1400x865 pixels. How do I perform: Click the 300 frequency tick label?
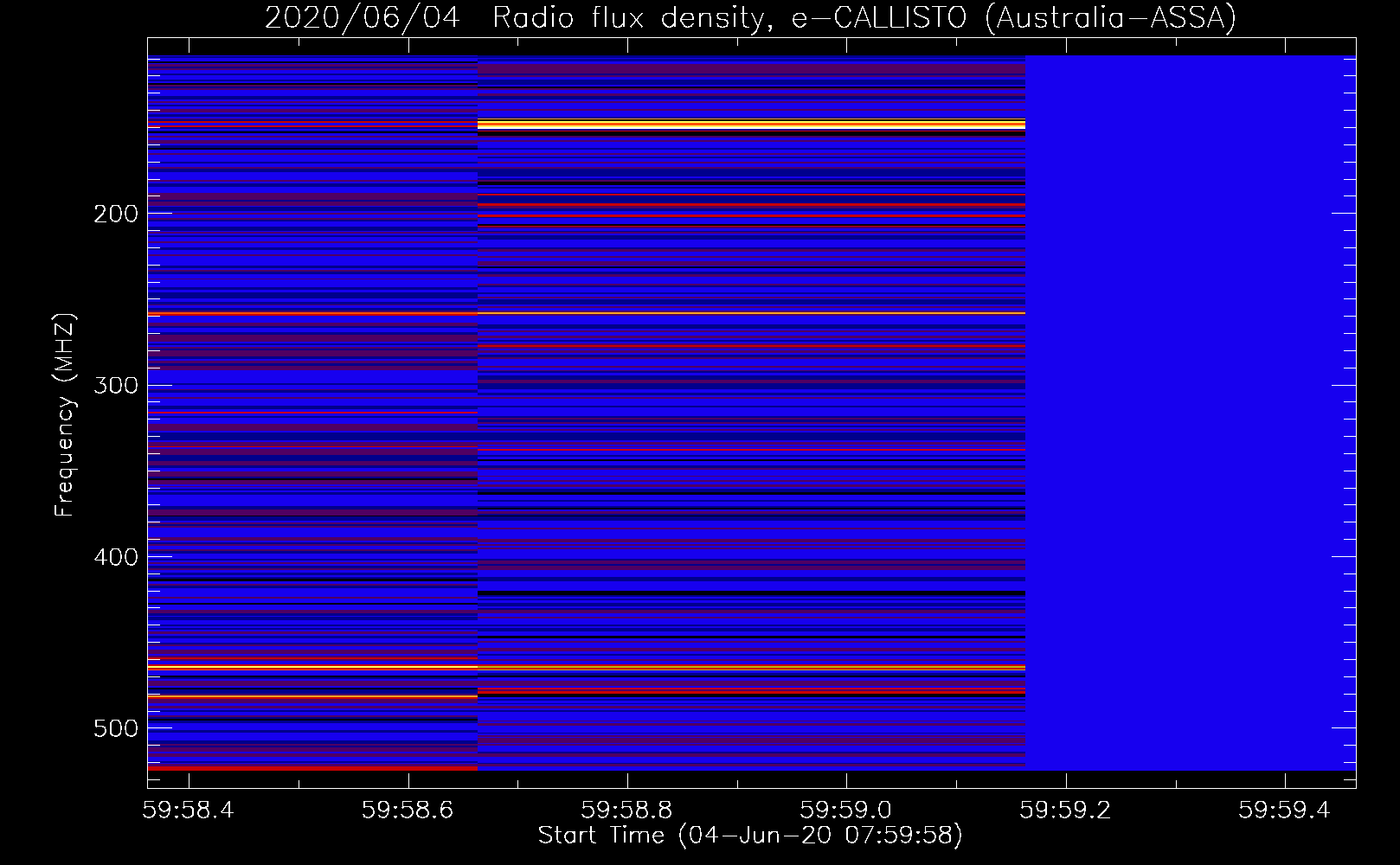click(116, 385)
